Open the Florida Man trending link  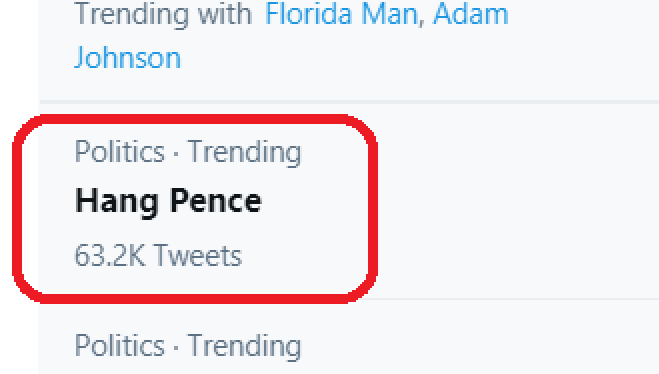tap(341, 14)
